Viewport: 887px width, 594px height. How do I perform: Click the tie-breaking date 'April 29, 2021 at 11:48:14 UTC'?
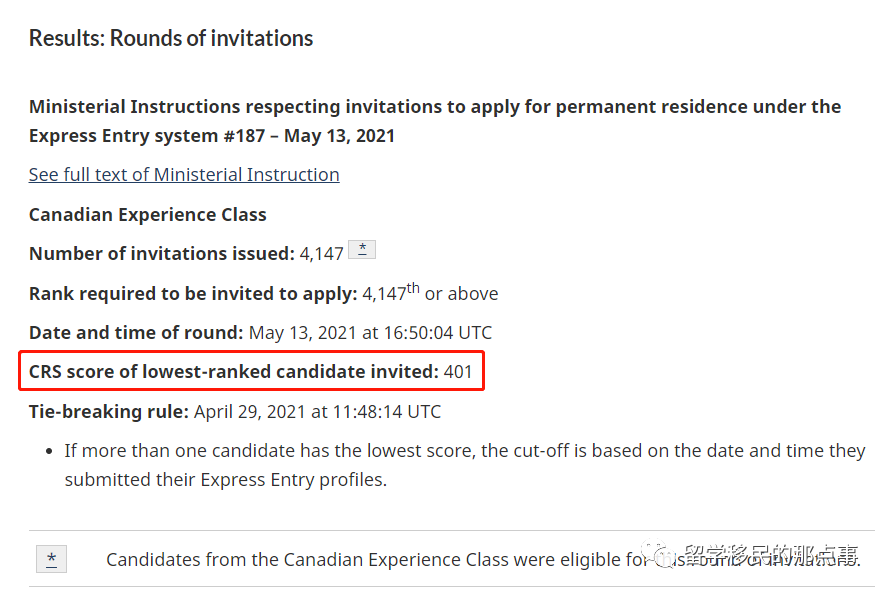click(317, 411)
